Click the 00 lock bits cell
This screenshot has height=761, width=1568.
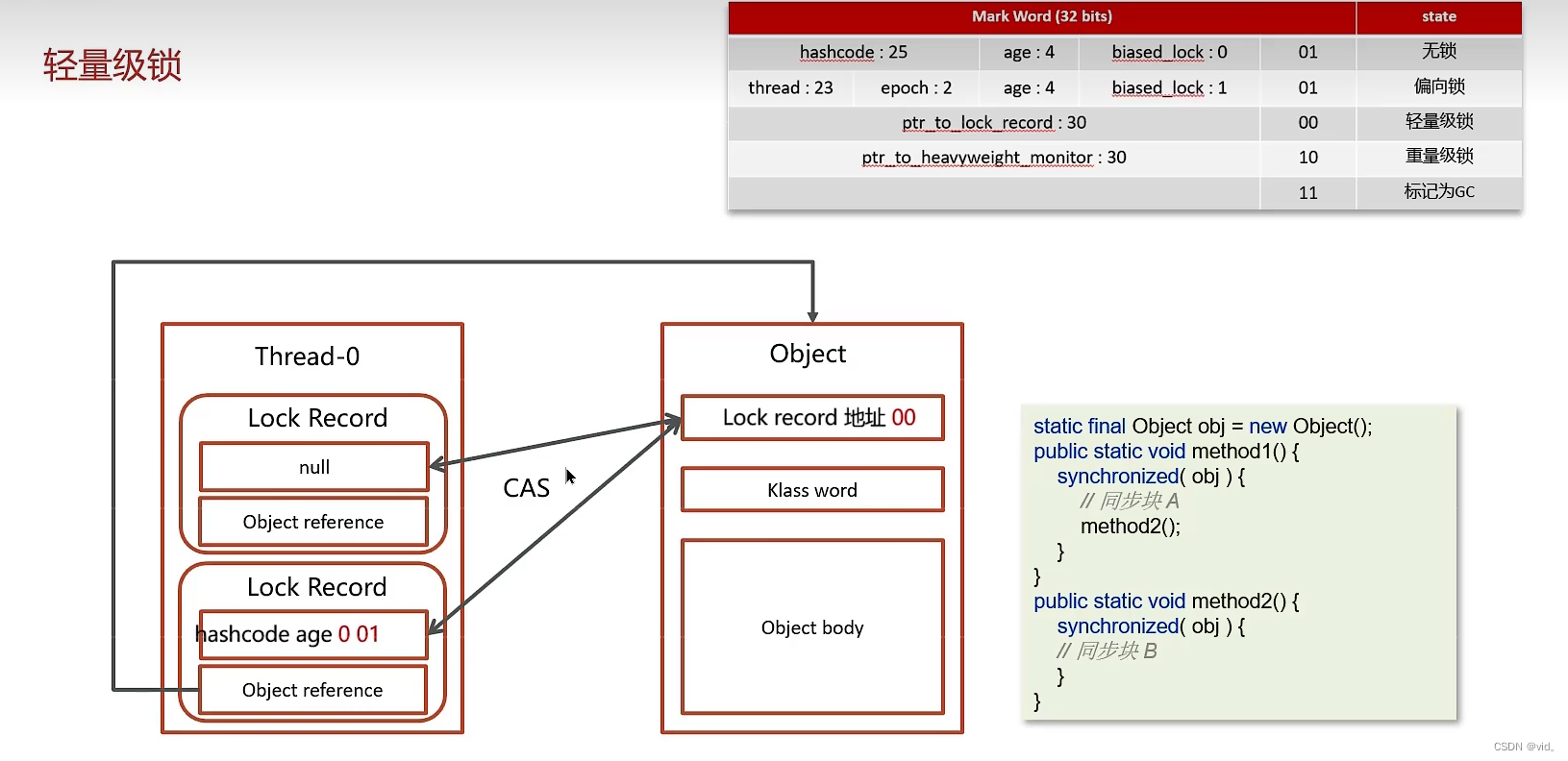[1308, 122]
